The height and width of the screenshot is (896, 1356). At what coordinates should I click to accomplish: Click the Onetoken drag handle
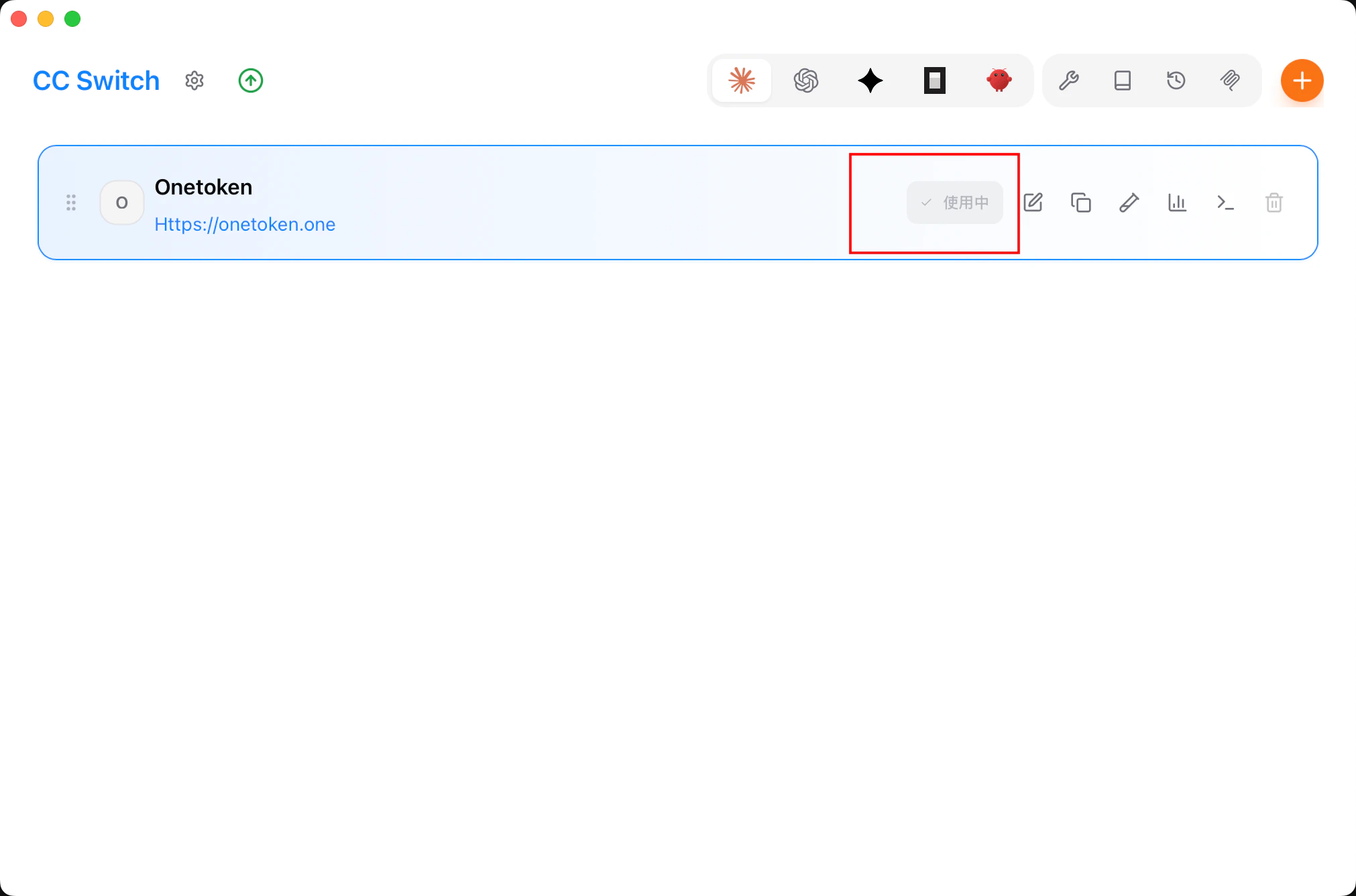71,203
